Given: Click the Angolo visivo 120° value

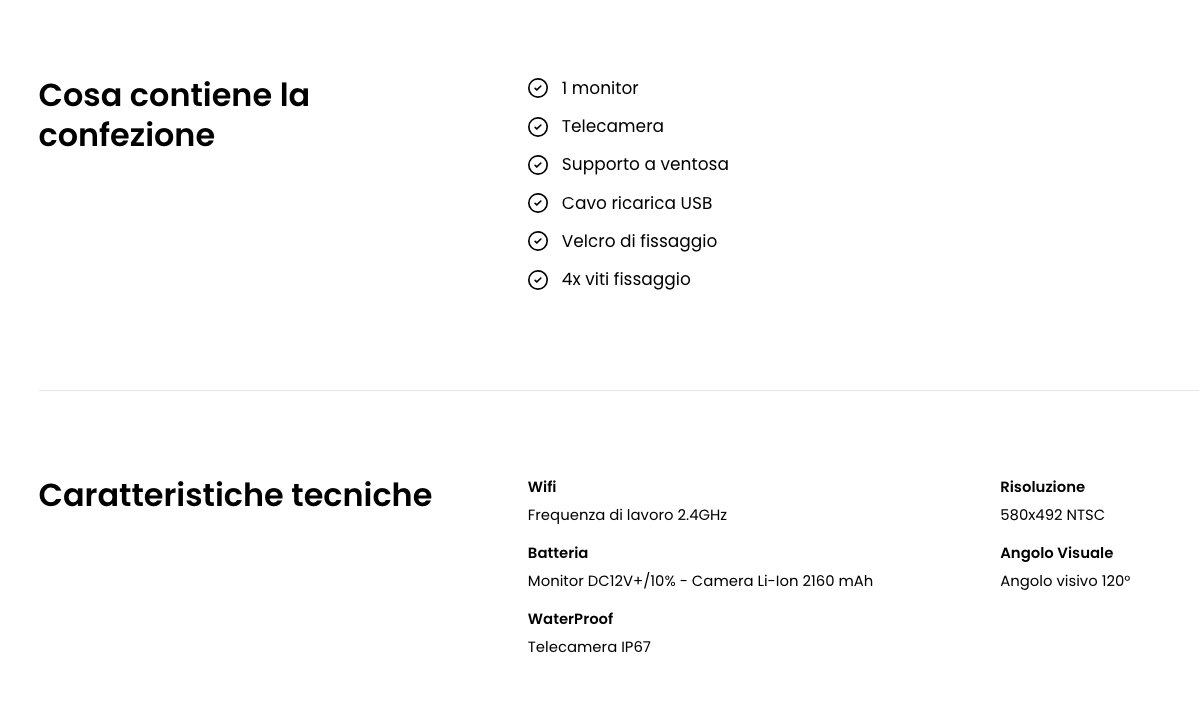Looking at the screenshot, I should (1065, 581).
